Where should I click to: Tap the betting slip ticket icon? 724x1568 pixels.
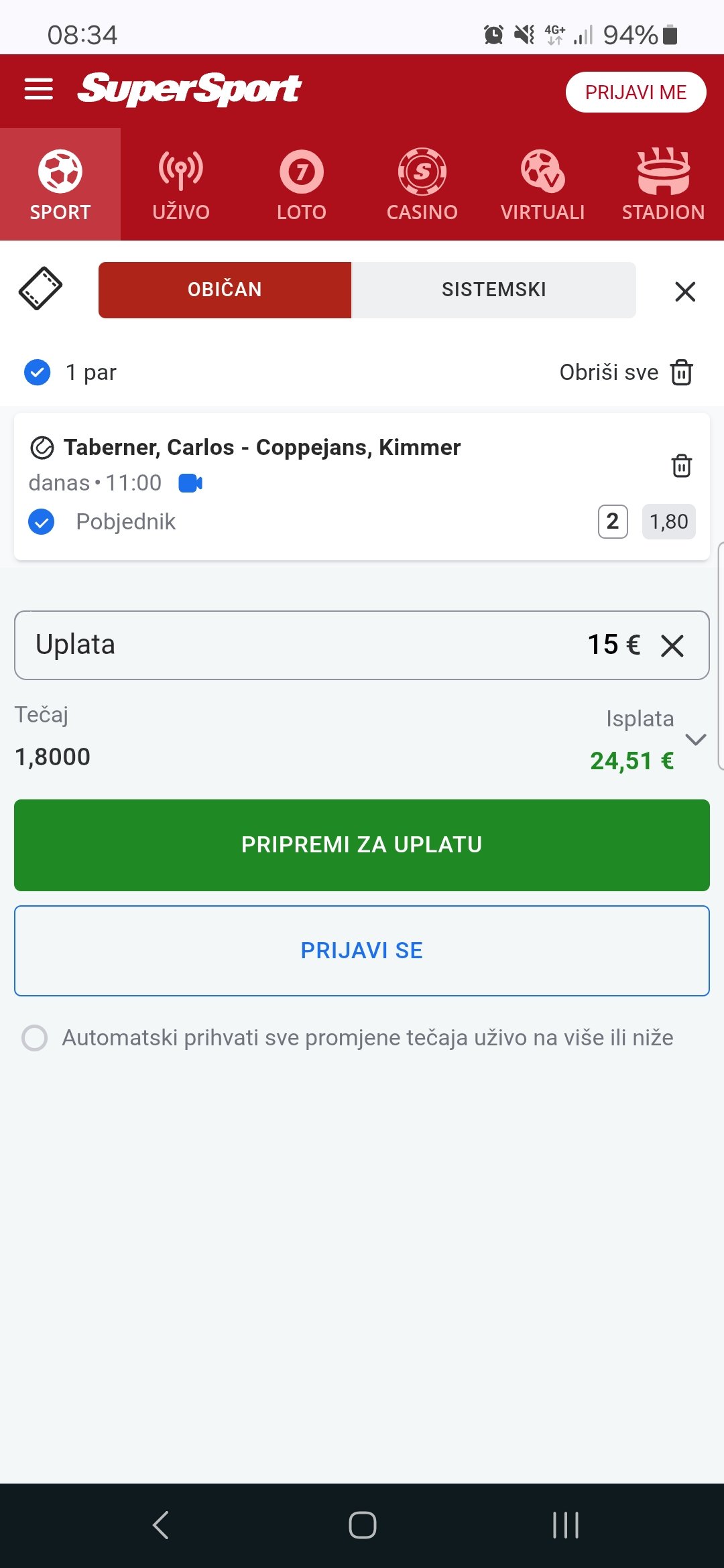(x=40, y=289)
